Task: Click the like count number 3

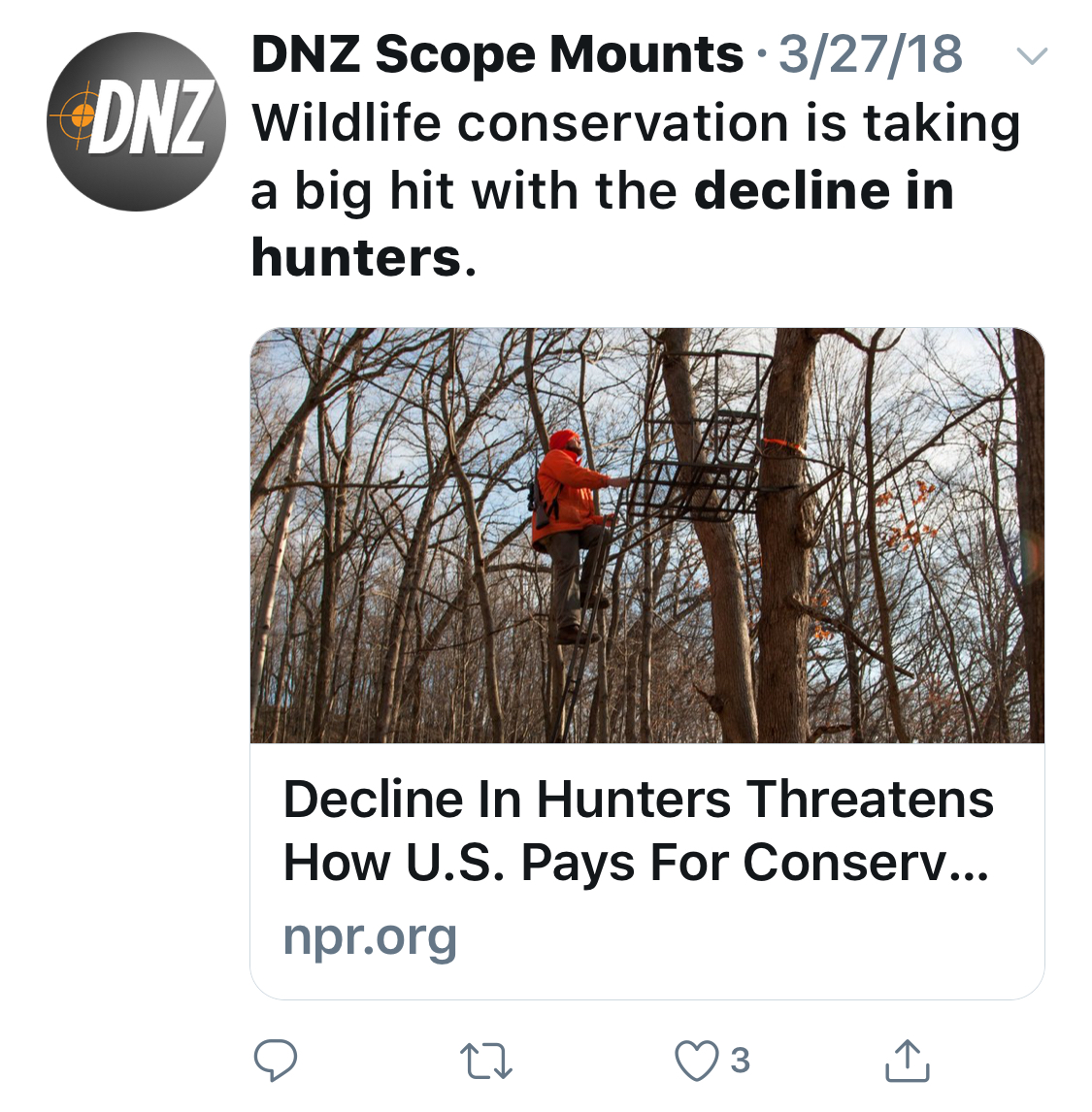Action: 740,1061
